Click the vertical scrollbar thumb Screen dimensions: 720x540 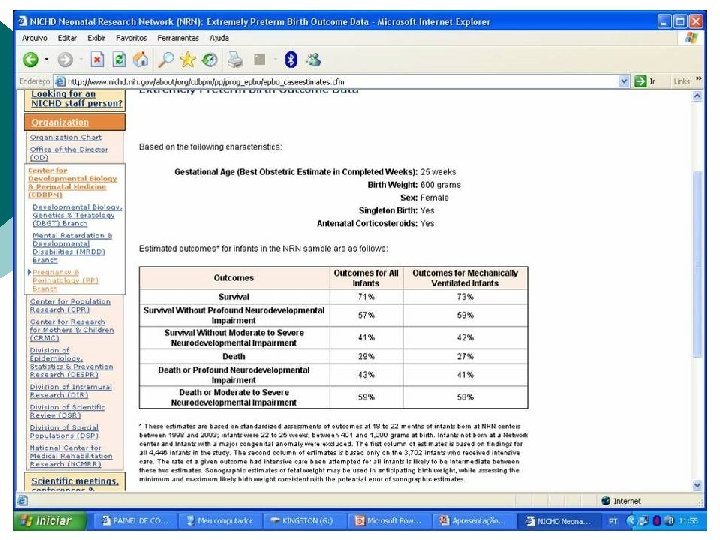697,264
